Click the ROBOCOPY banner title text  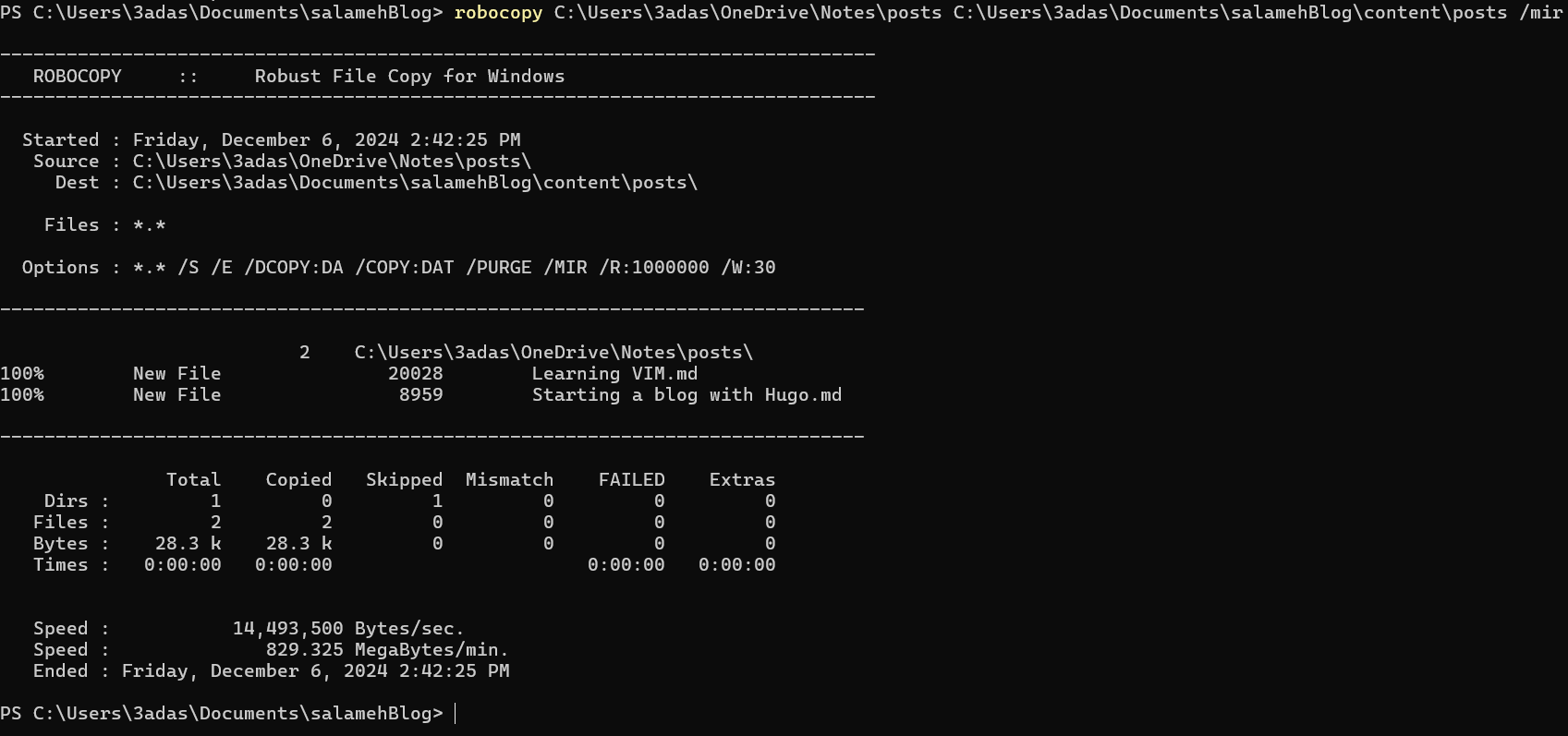77,77
